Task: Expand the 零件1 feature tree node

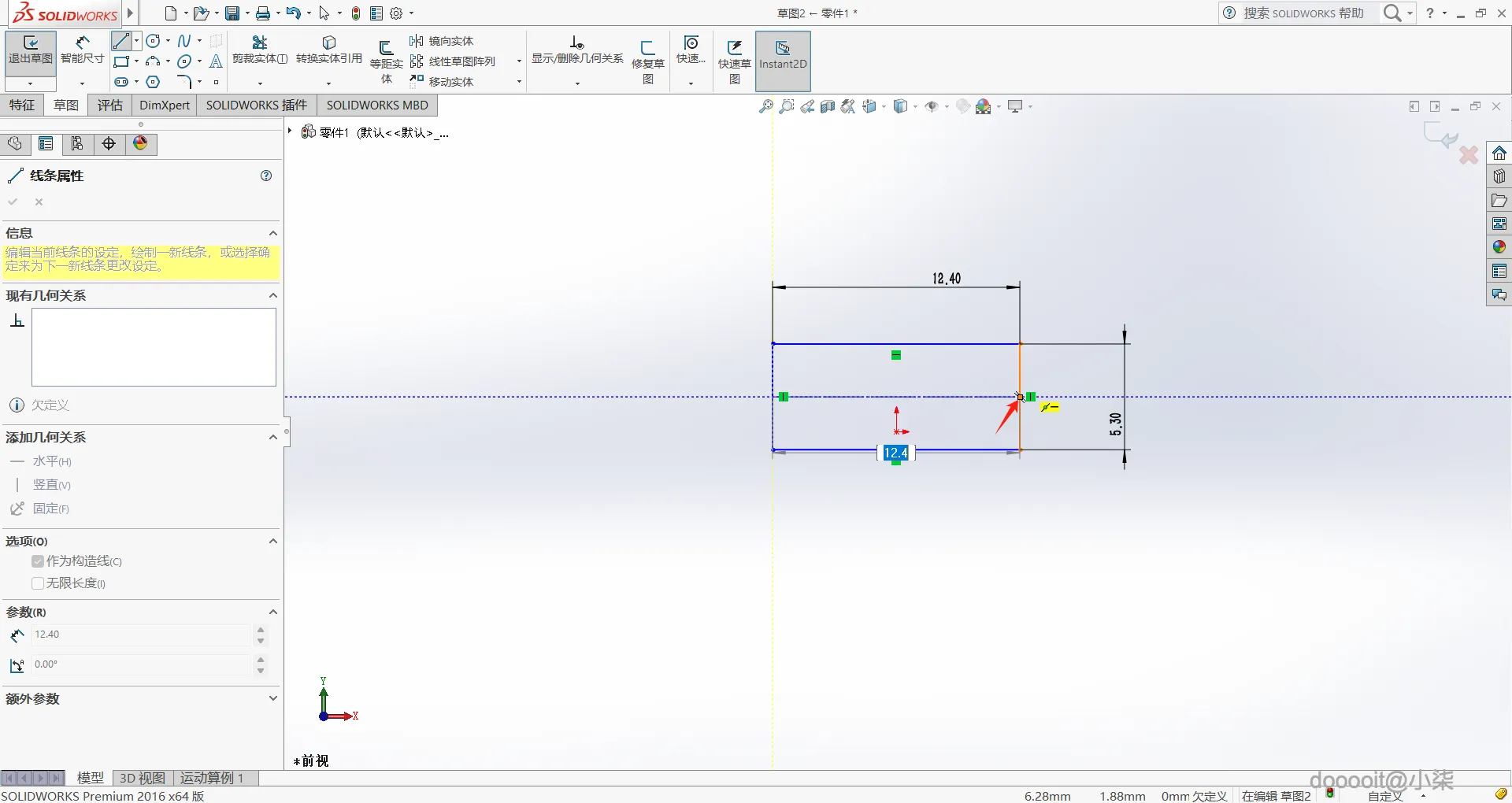Action: click(291, 131)
